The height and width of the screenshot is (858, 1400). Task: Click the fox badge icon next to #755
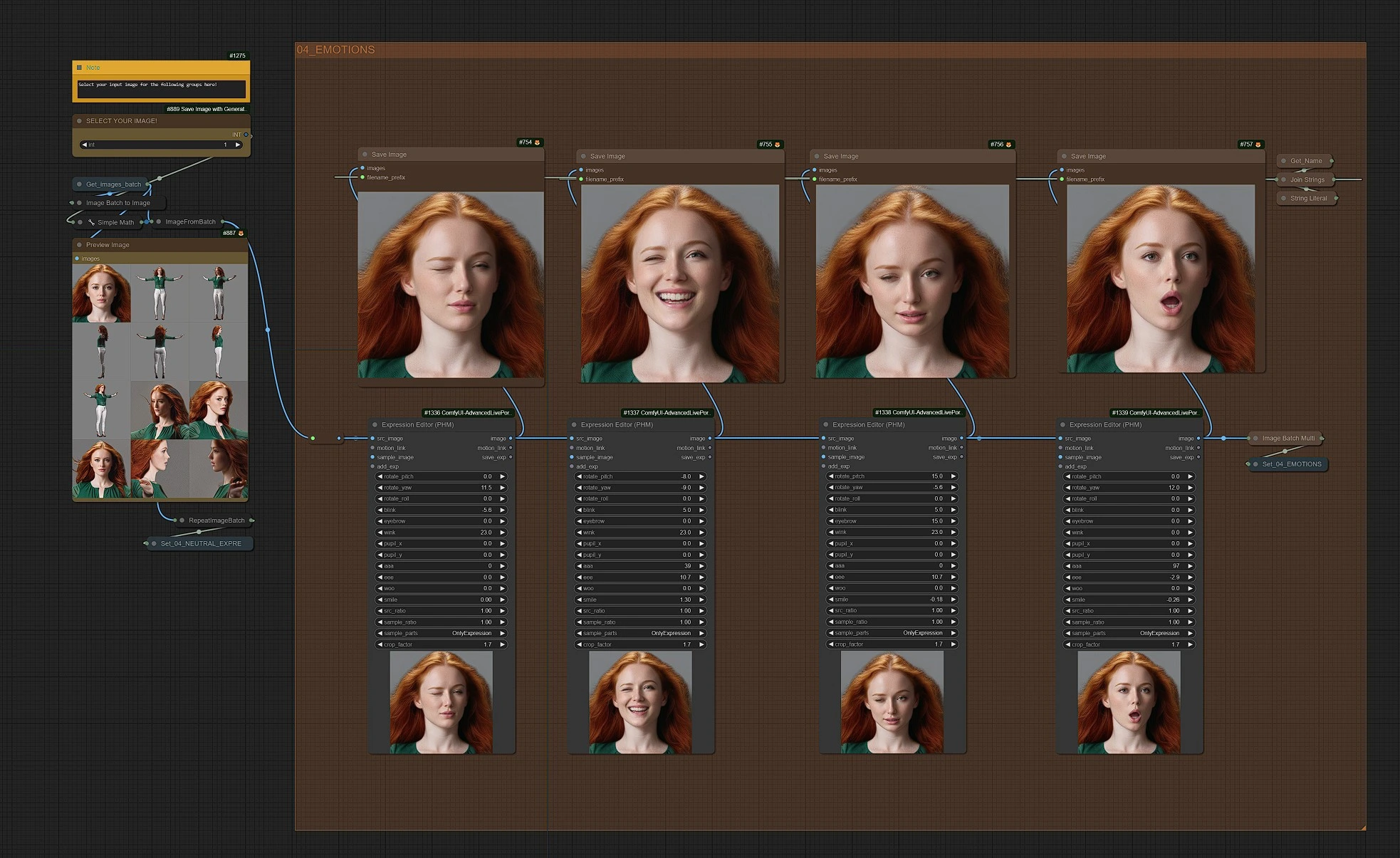pyautogui.click(x=777, y=145)
